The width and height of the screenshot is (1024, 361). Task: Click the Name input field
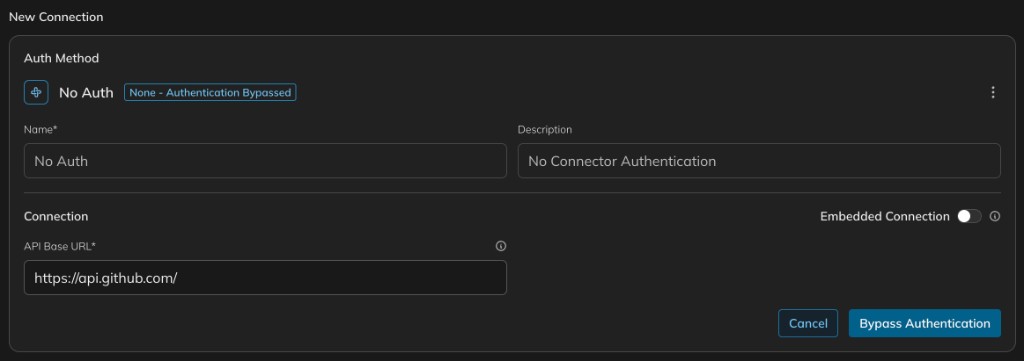(x=265, y=161)
